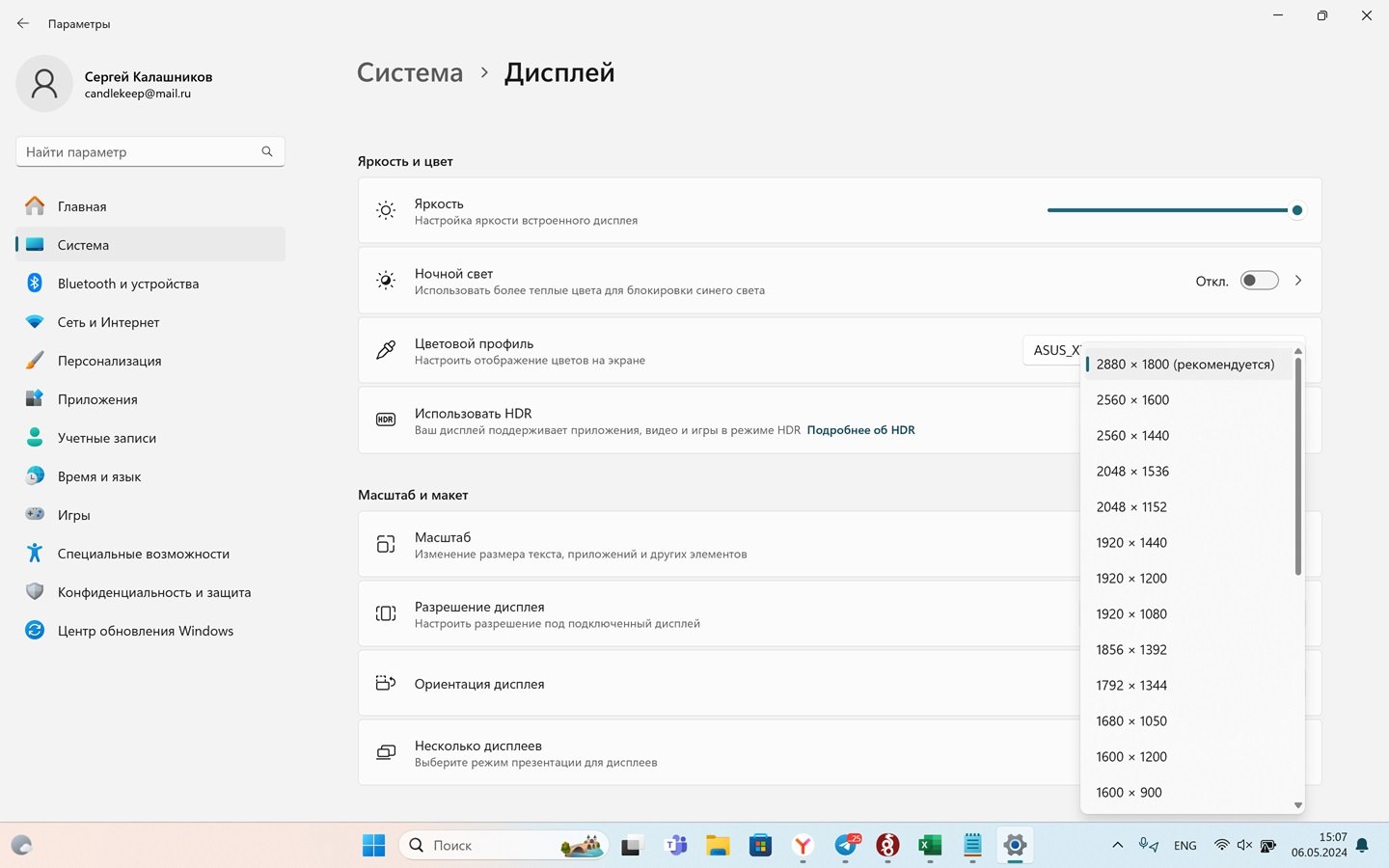The image size is (1389, 868).
Task: Open Приложения section
Action: point(150,399)
